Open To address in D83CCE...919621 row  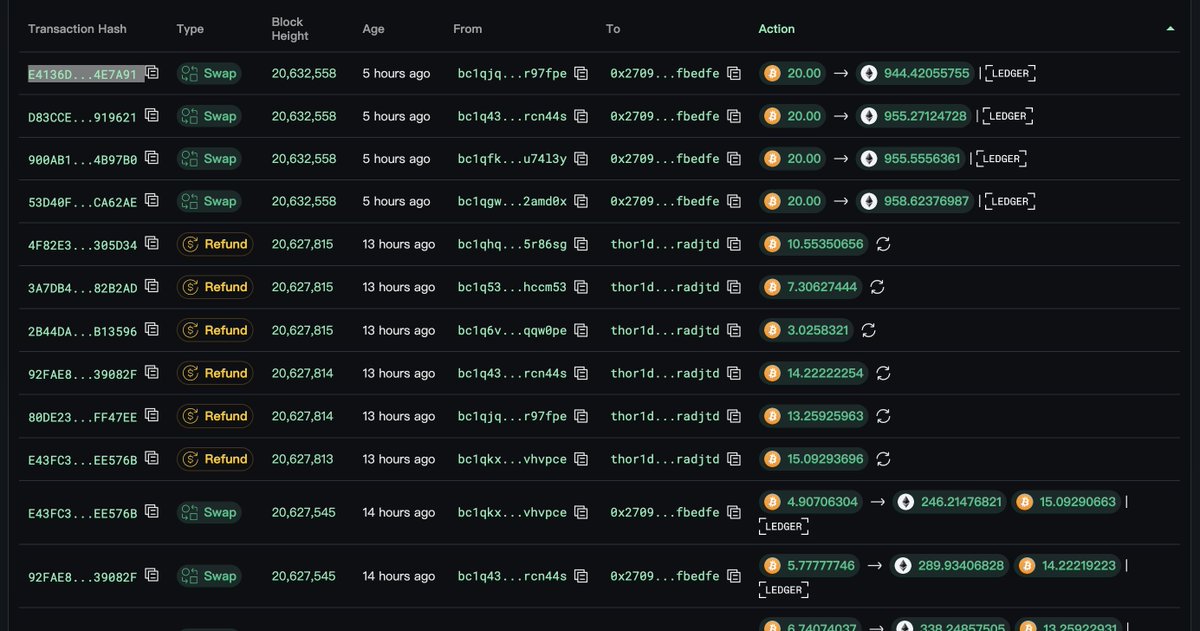[x=665, y=116]
